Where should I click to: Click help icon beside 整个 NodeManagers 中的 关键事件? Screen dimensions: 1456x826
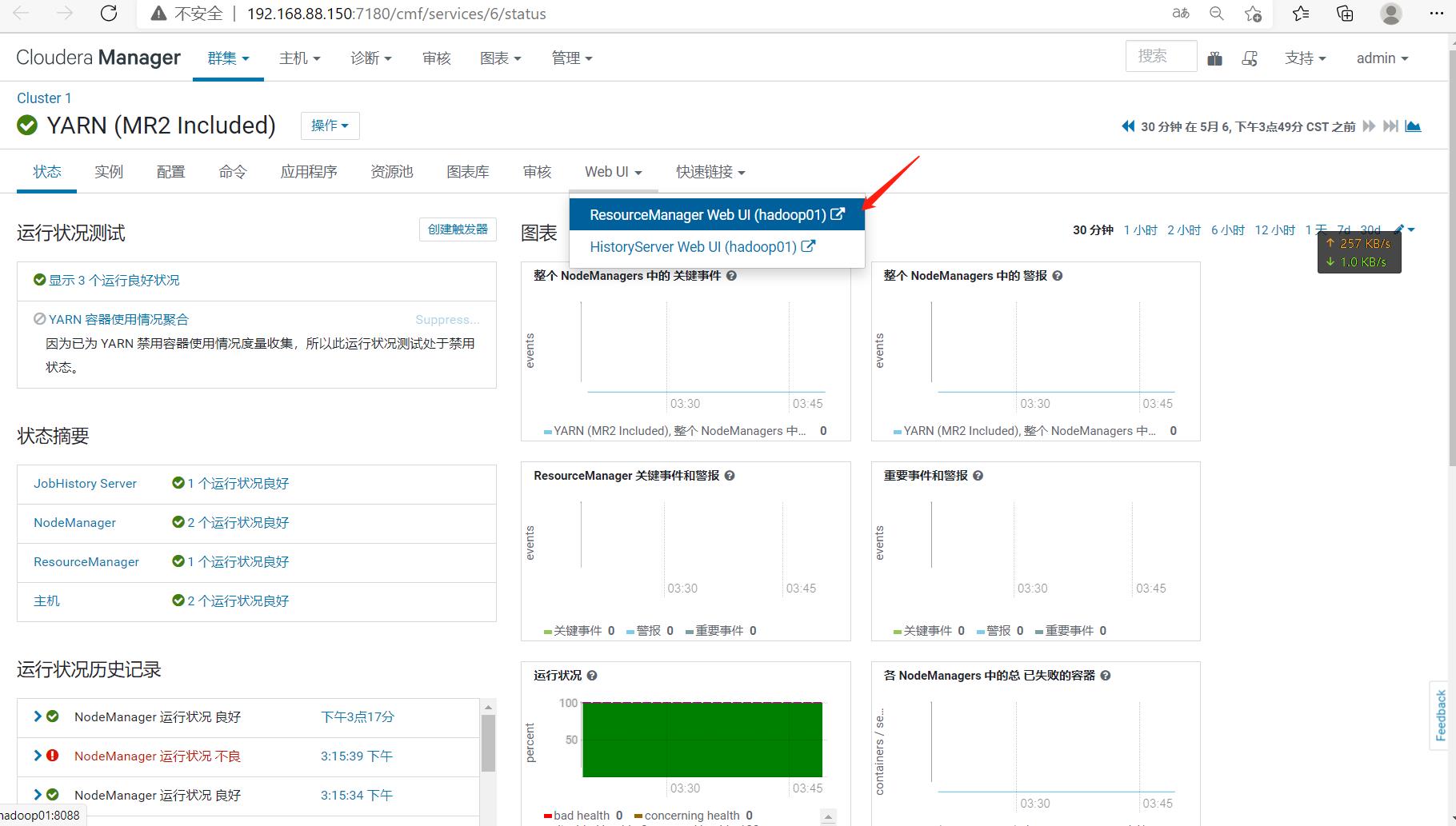[731, 276]
